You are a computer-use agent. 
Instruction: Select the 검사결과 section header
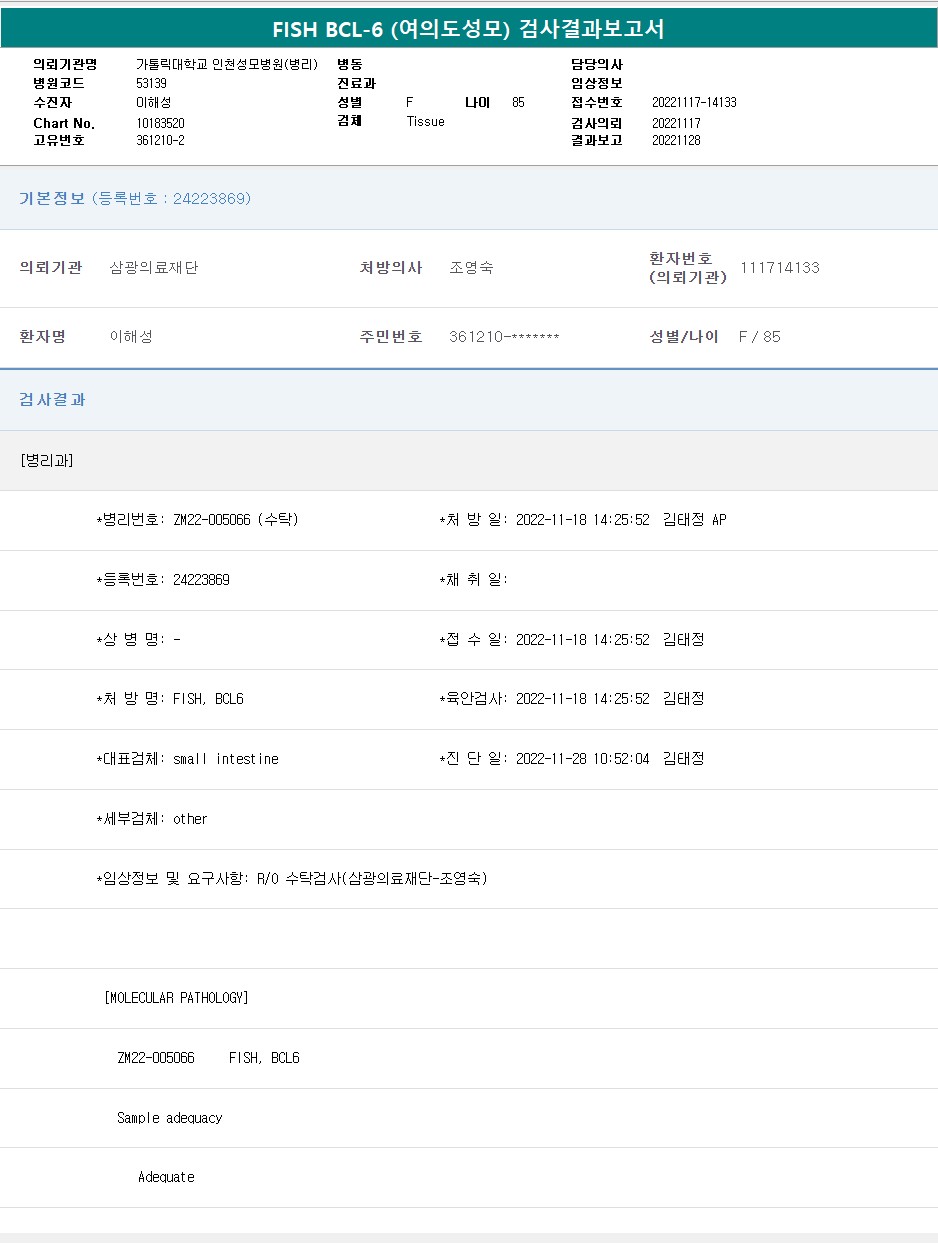tap(53, 399)
